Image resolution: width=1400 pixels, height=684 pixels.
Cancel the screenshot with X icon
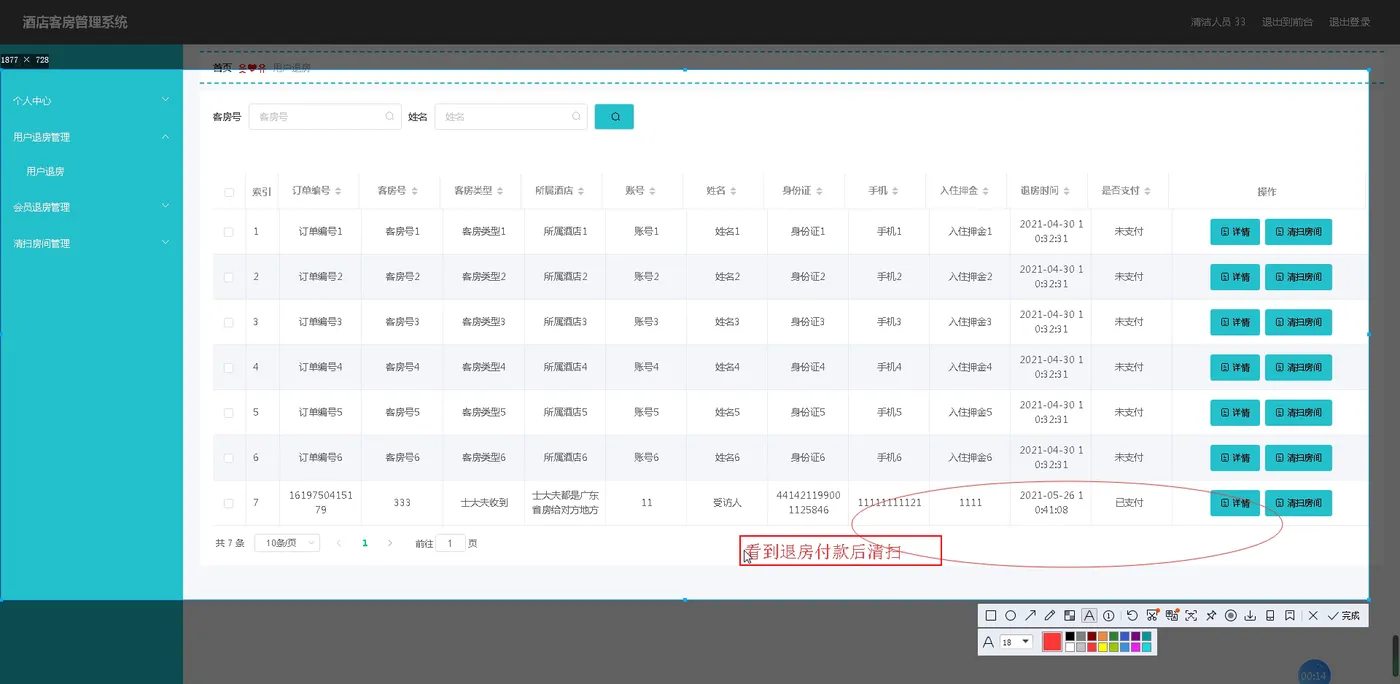pyautogui.click(x=1313, y=616)
